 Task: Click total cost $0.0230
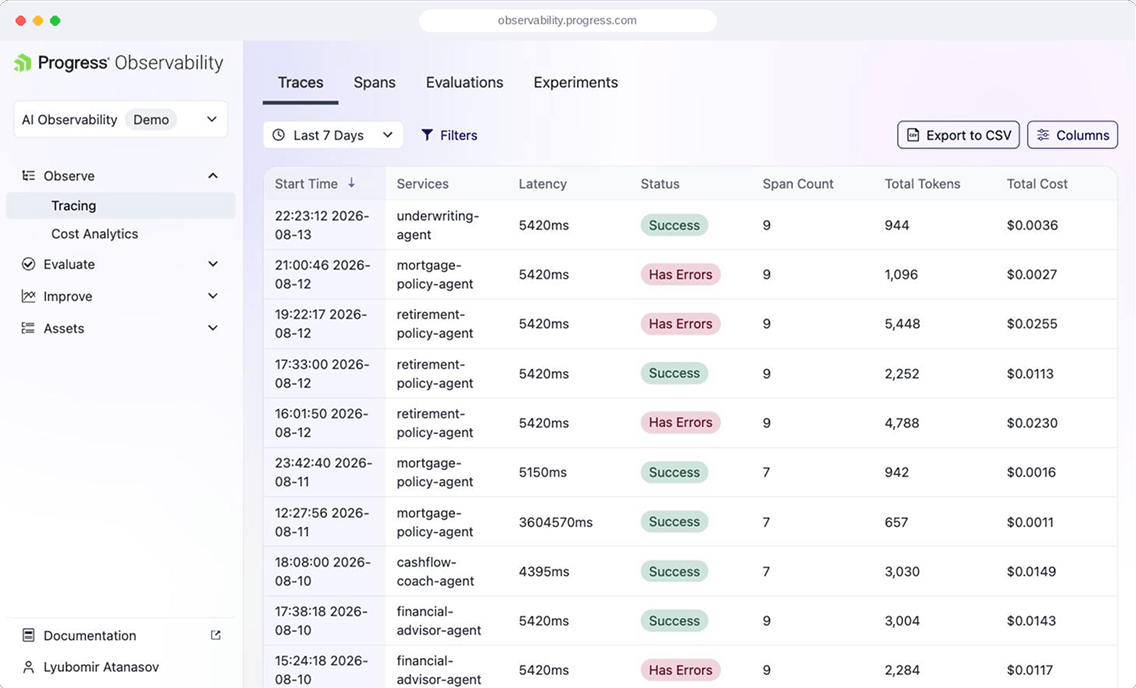[1032, 423]
